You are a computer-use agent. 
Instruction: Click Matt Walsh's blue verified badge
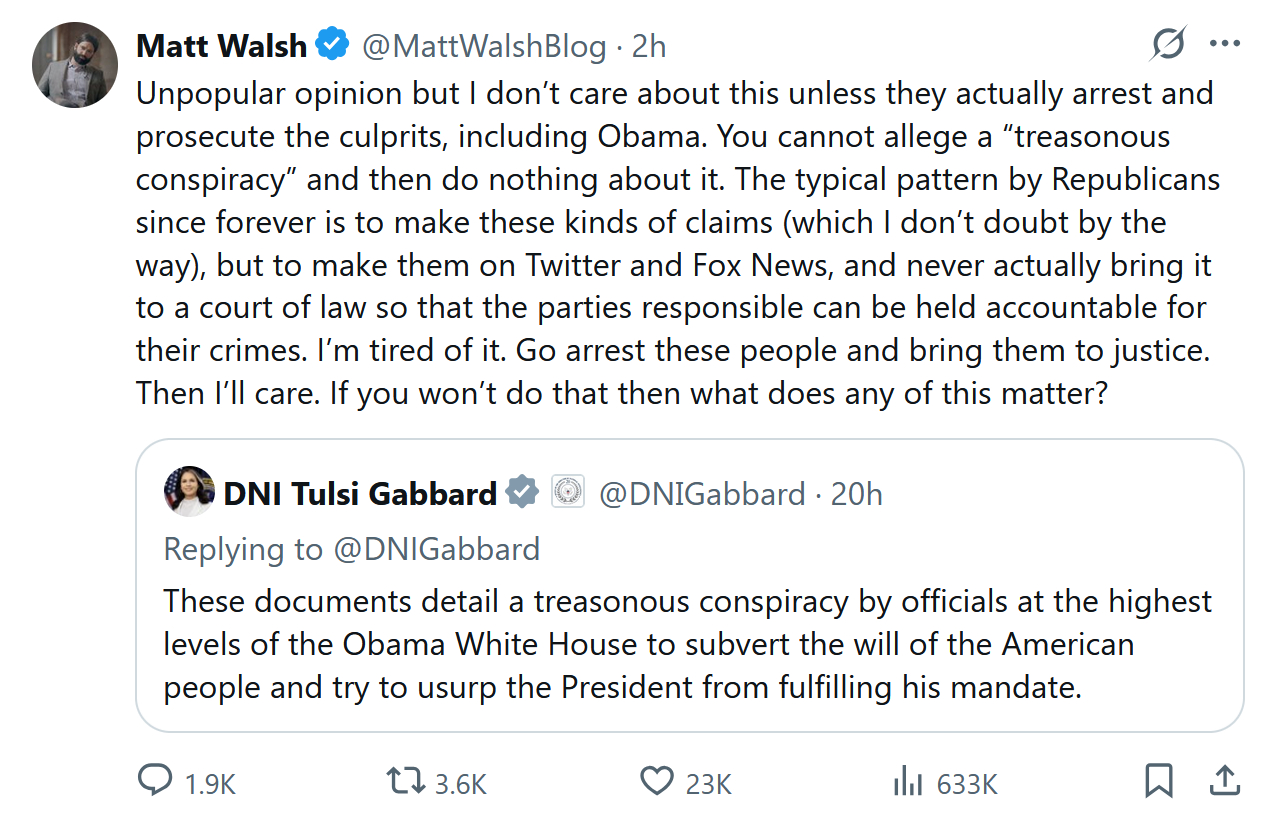[333, 45]
